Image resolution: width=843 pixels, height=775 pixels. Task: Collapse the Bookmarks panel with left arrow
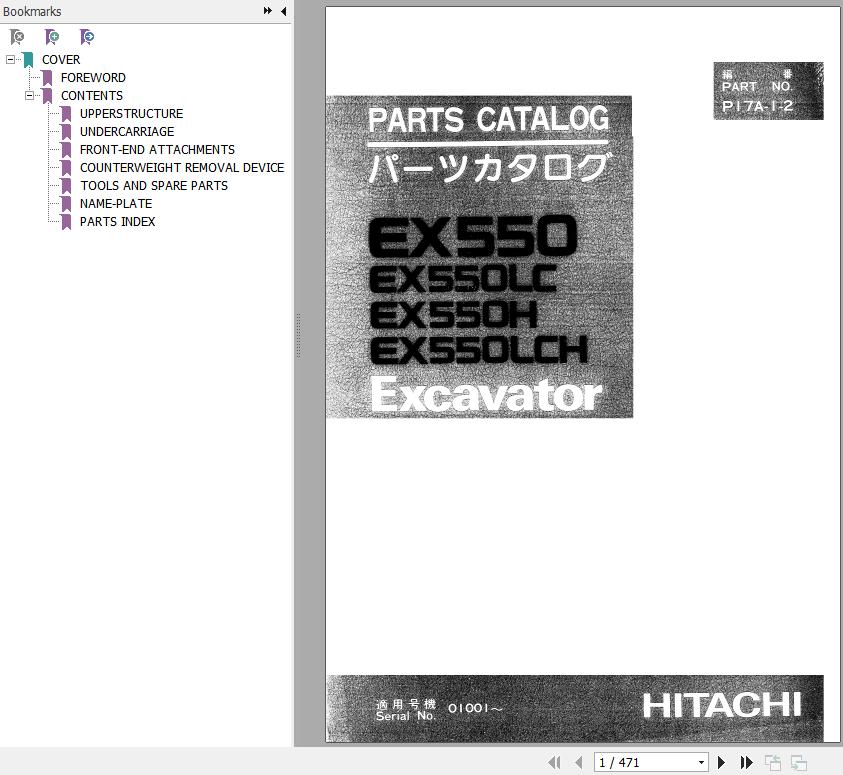click(283, 11)
